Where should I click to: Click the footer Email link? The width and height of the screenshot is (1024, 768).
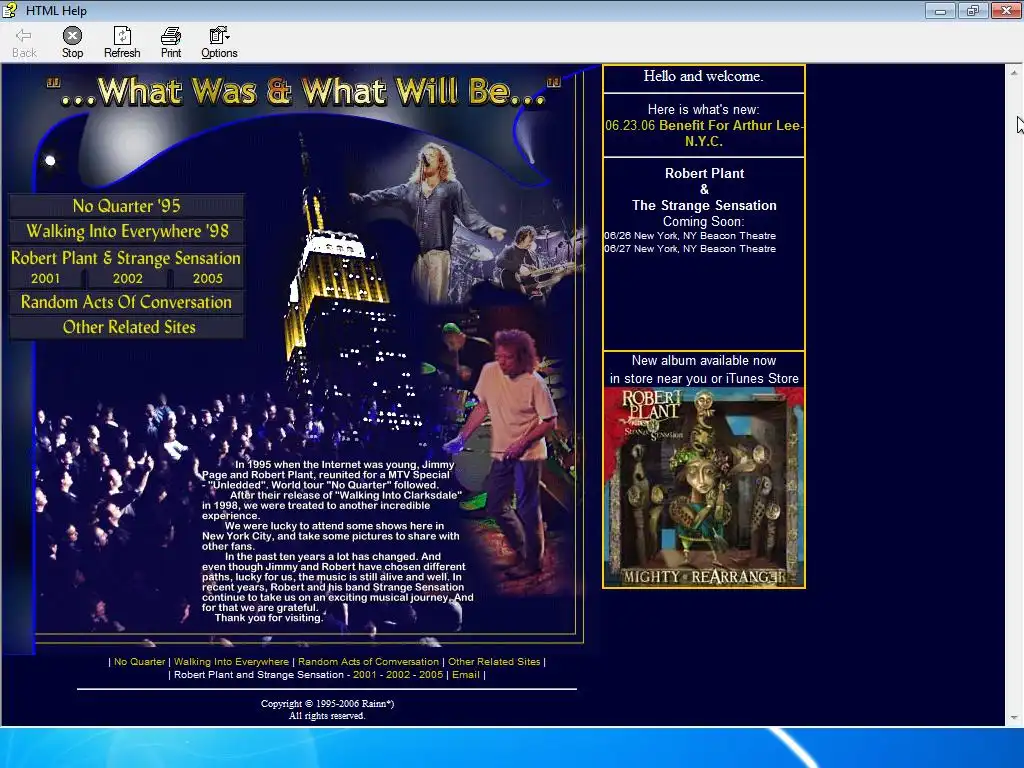[466, 675]
